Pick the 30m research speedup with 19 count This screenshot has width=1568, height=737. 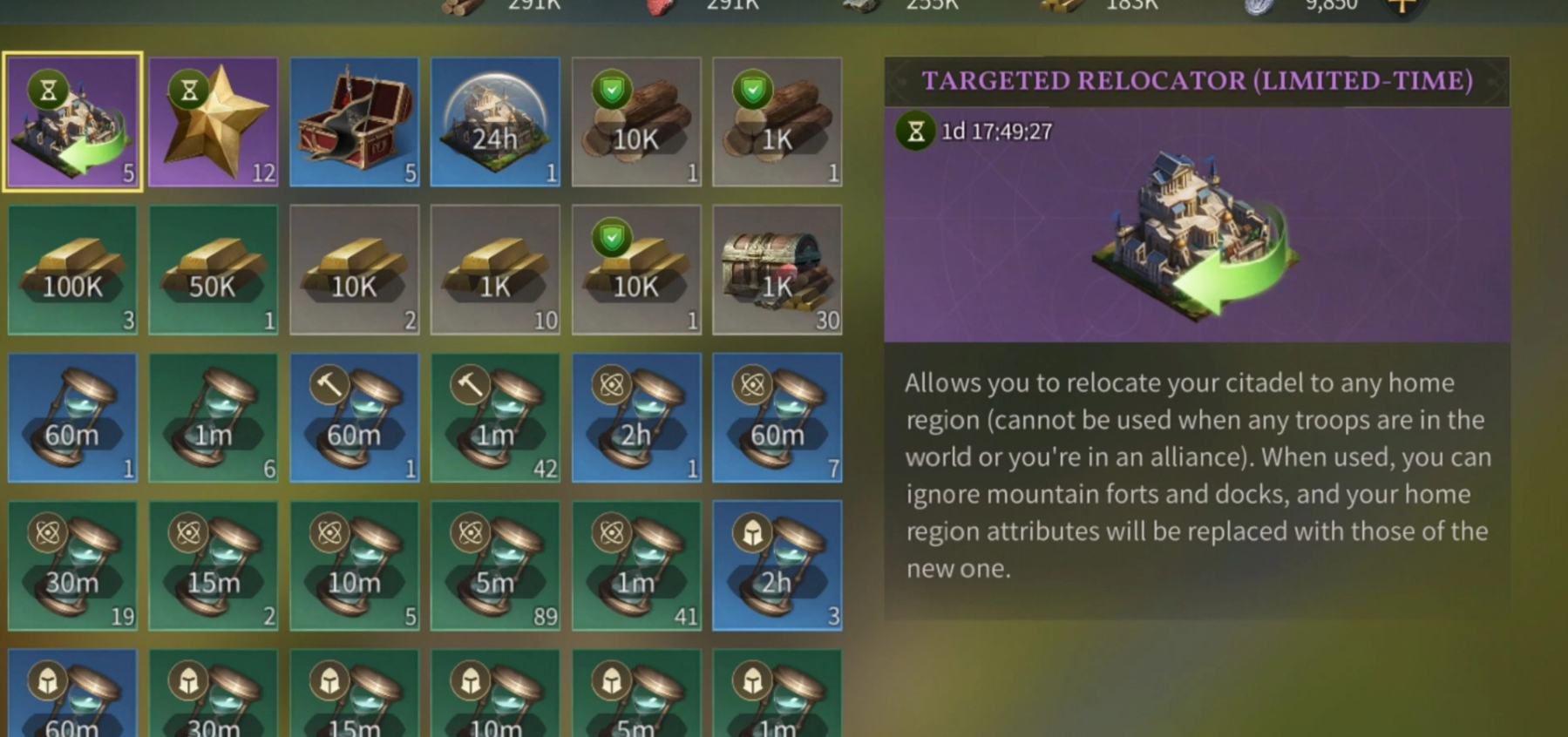tap(72, 565)
